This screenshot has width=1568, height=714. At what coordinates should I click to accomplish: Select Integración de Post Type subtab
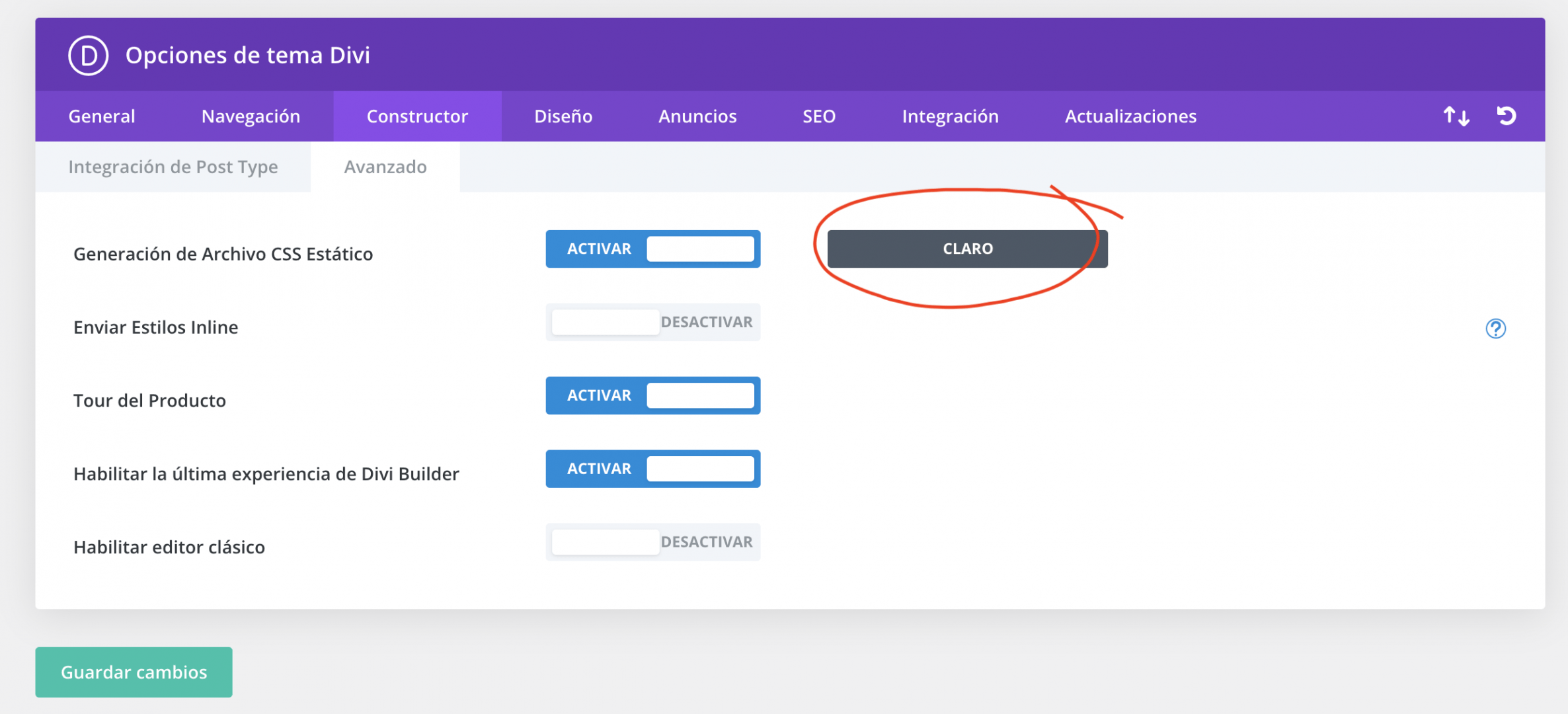pyautogui.click(x=173, y=167)
